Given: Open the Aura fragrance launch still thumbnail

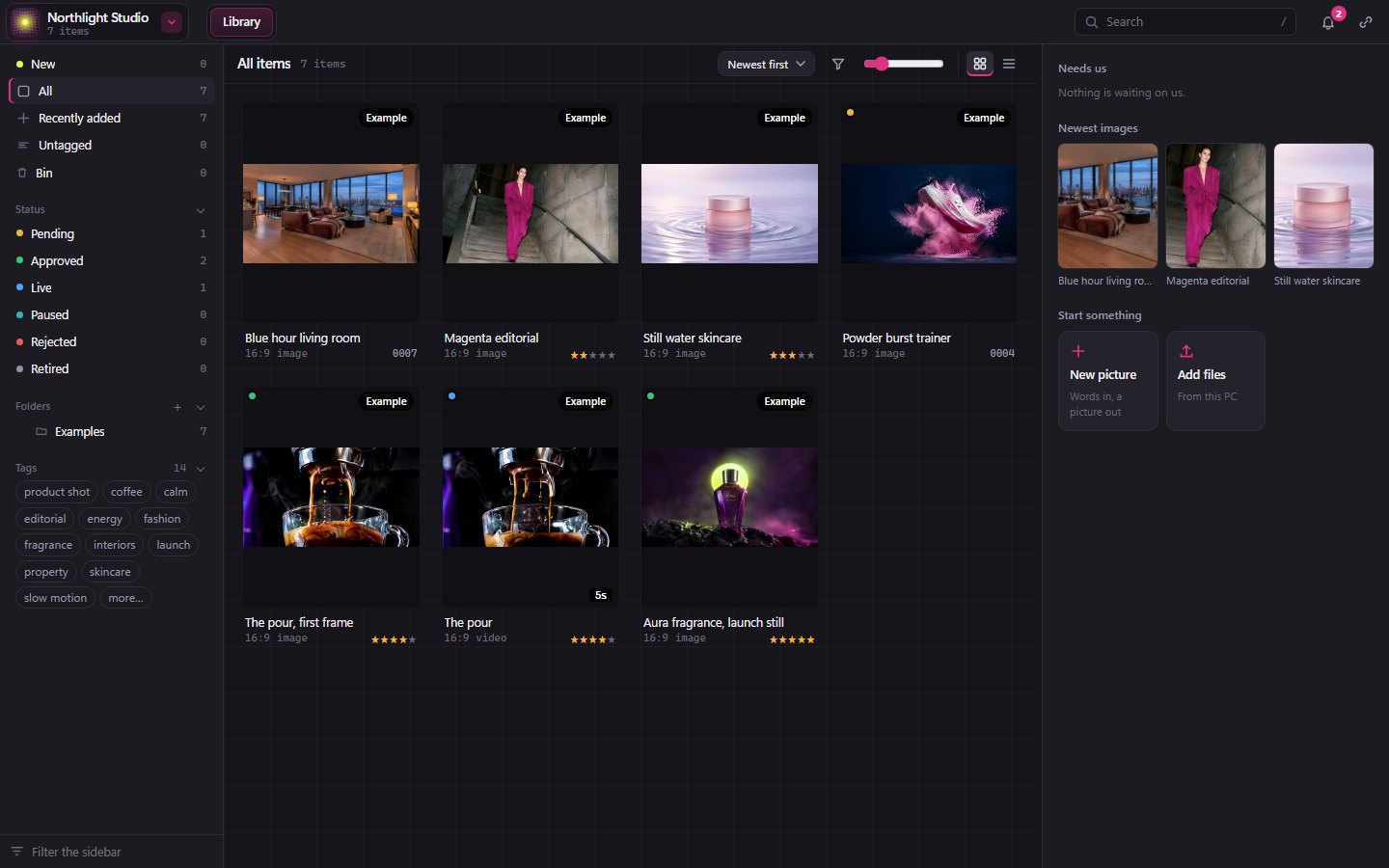Looking at the screenshot, I should coord(729,497).
